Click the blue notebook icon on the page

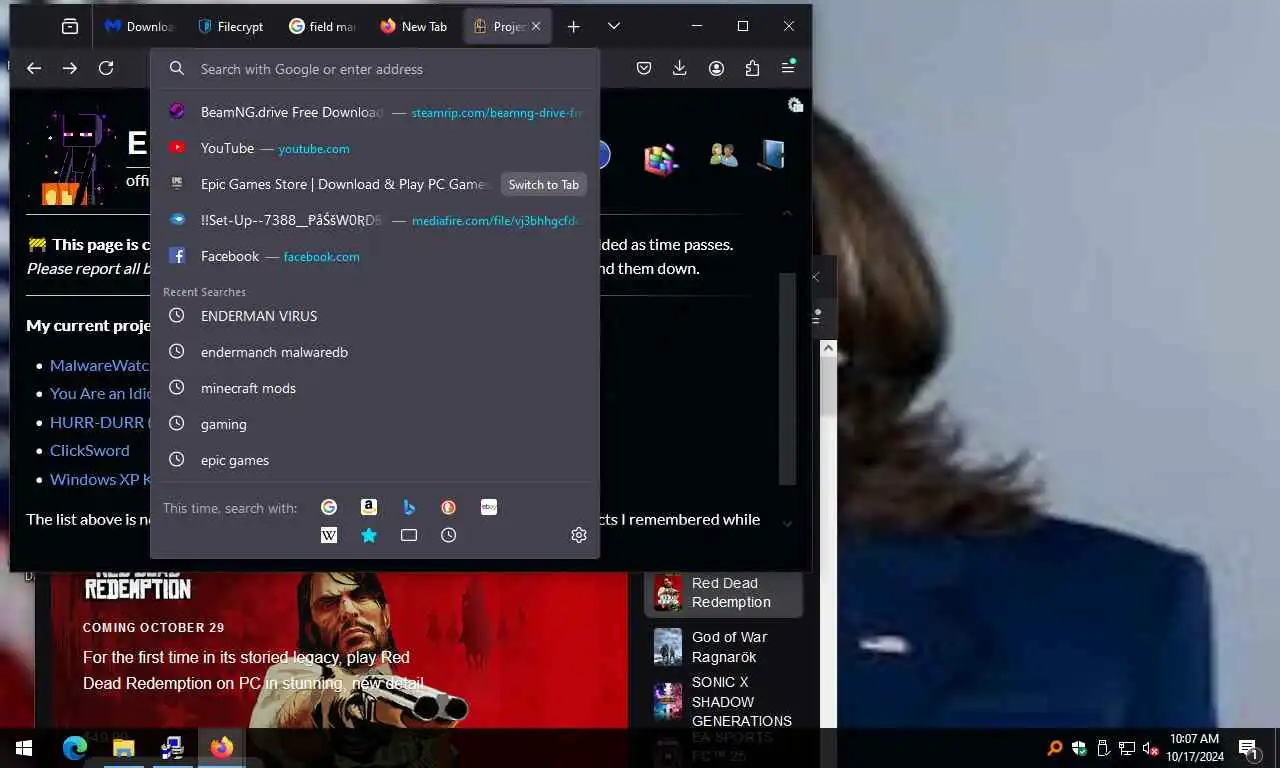click(771, 155)
